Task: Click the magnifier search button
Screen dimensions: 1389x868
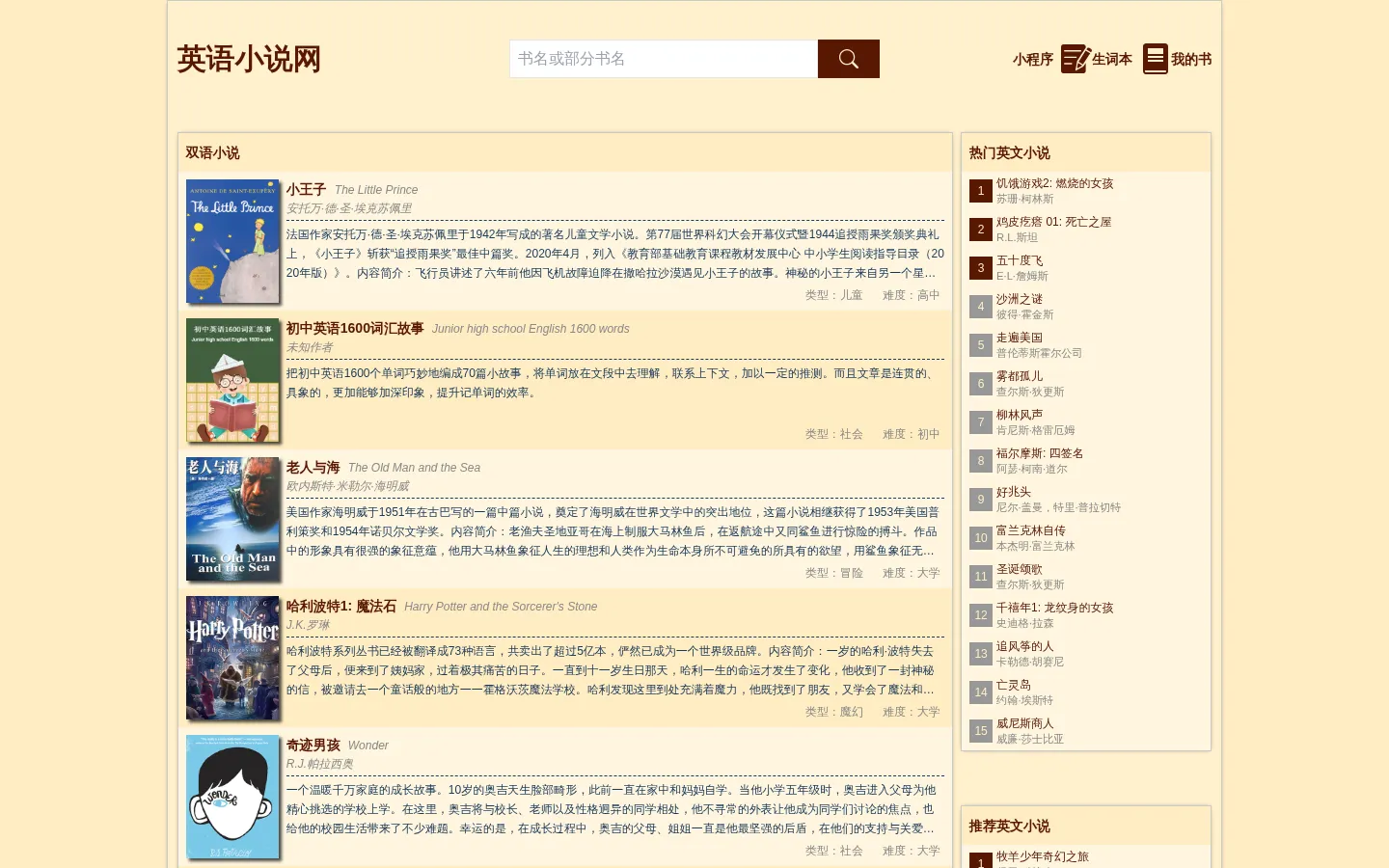Action: click(848, 59)
